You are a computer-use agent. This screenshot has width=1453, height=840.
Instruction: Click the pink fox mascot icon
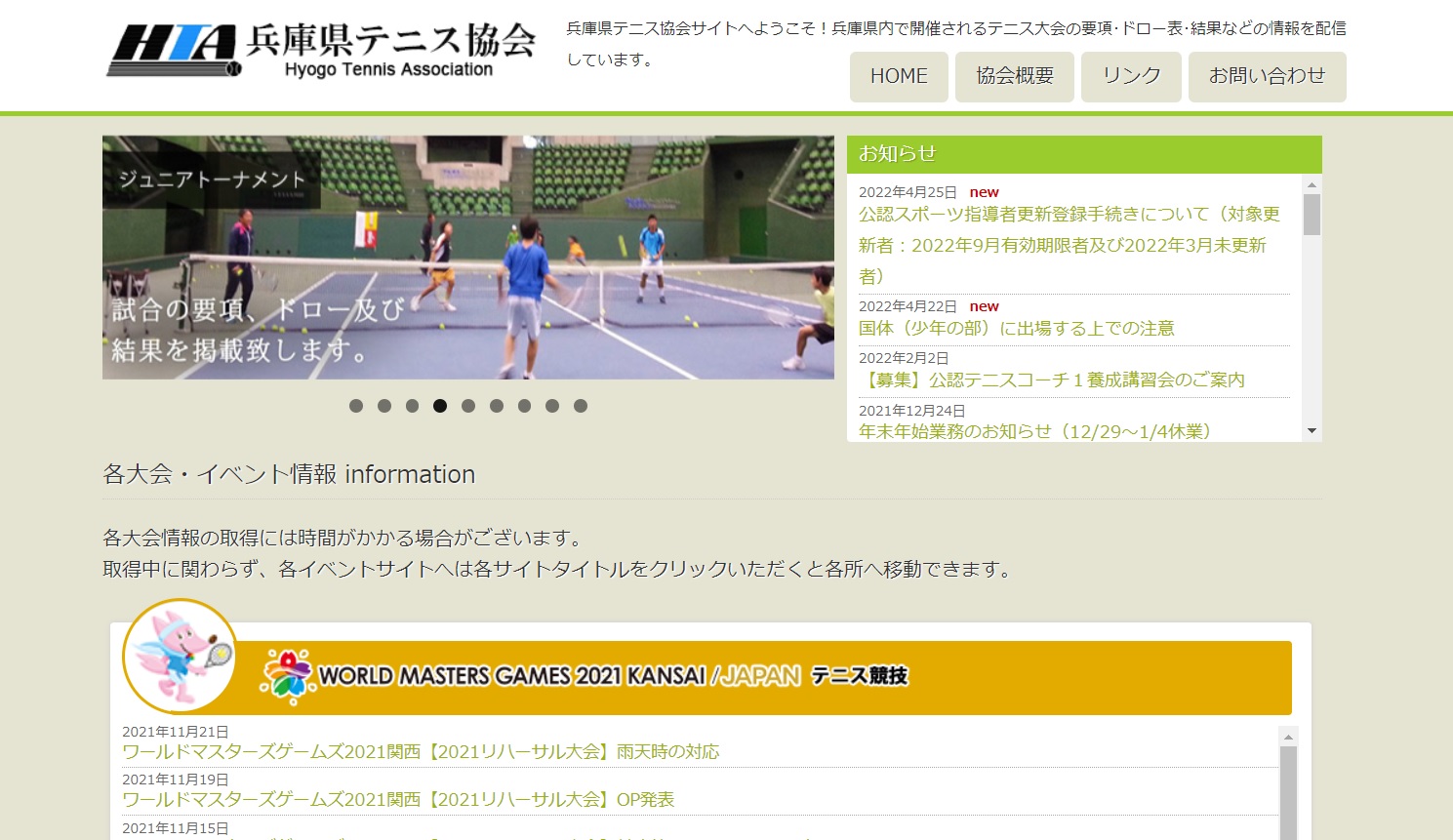click(181, 657)
